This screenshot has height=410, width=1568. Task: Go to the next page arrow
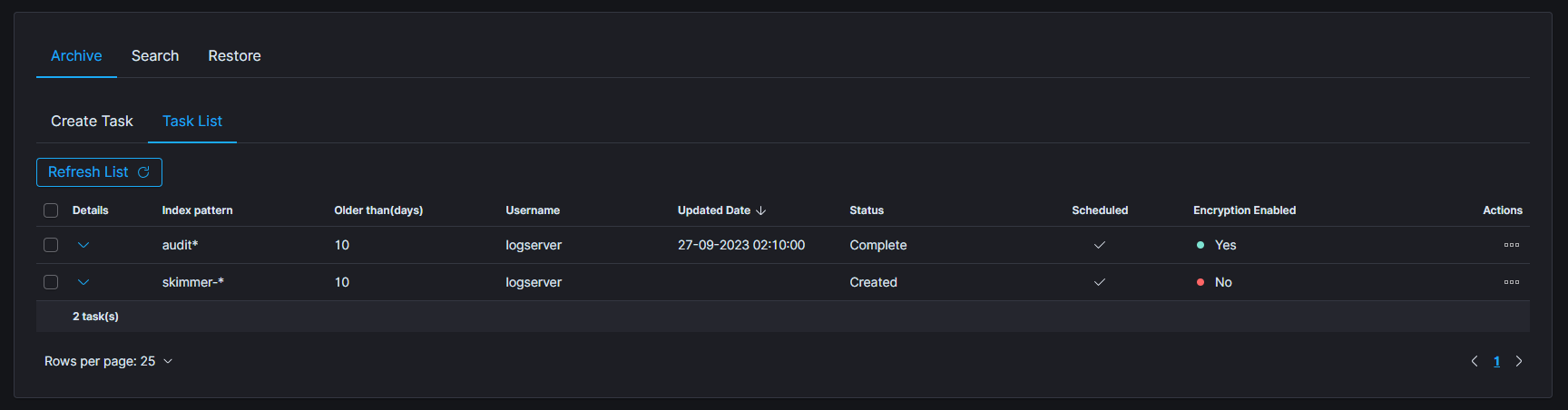(1519, 361)
